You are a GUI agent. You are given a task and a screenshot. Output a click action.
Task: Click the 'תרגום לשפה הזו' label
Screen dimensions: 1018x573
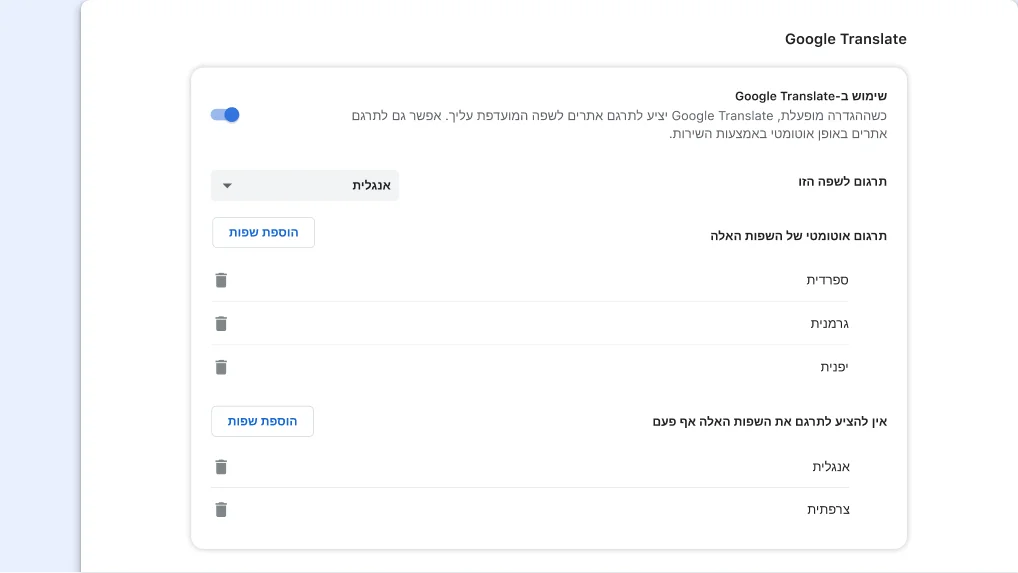[x=842, y=182]
